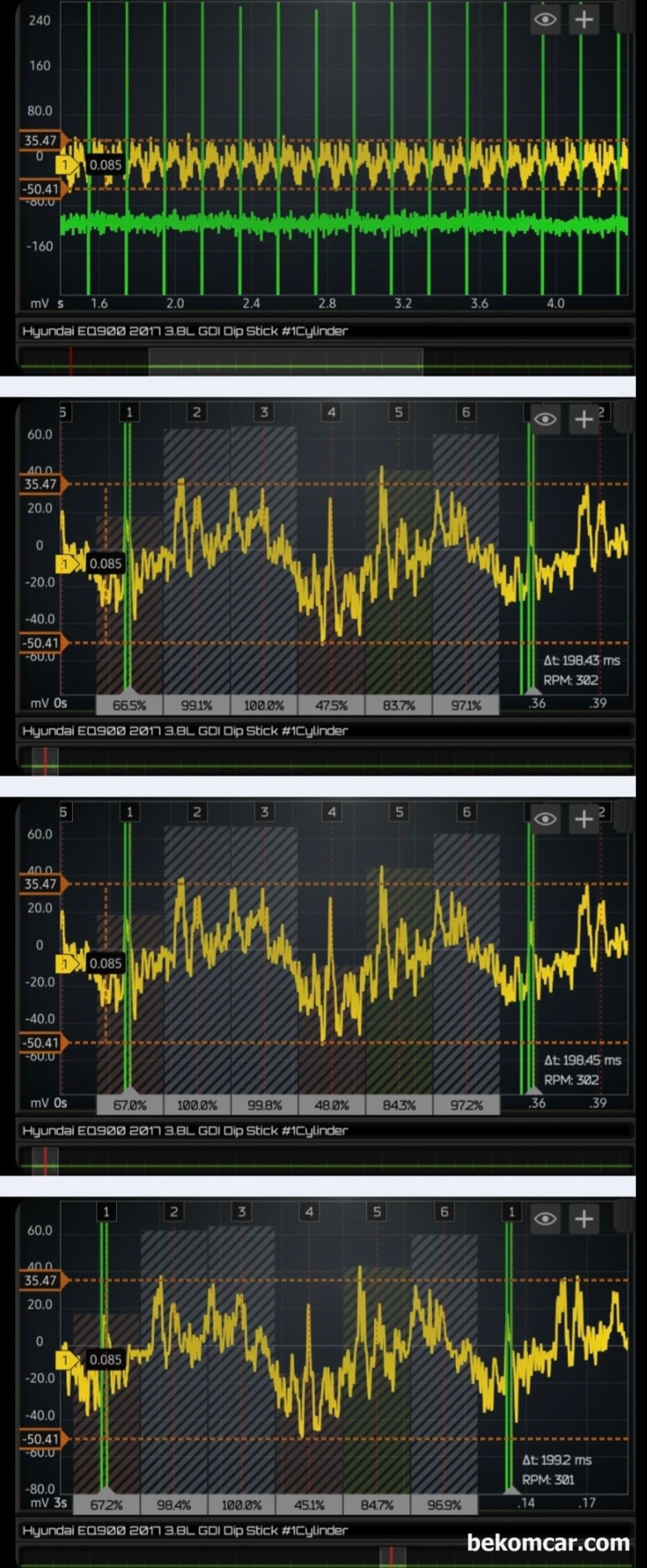647x1568 pixels.
Task: Click the 48.0% cylinder contribution cell
Action: tap(331, 1105)
